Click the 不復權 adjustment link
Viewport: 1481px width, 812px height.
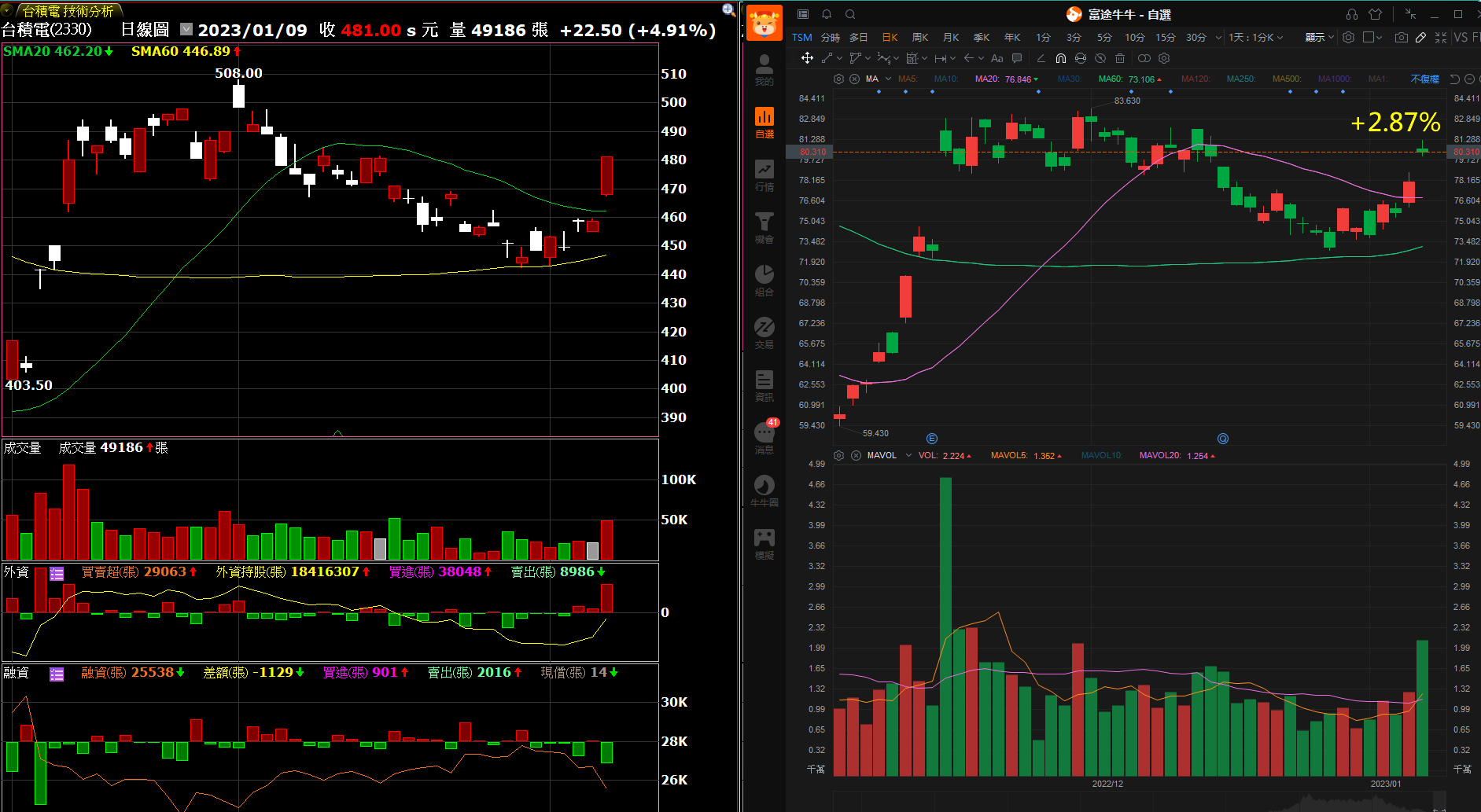pyautogui.click(x=1424, y=79)
